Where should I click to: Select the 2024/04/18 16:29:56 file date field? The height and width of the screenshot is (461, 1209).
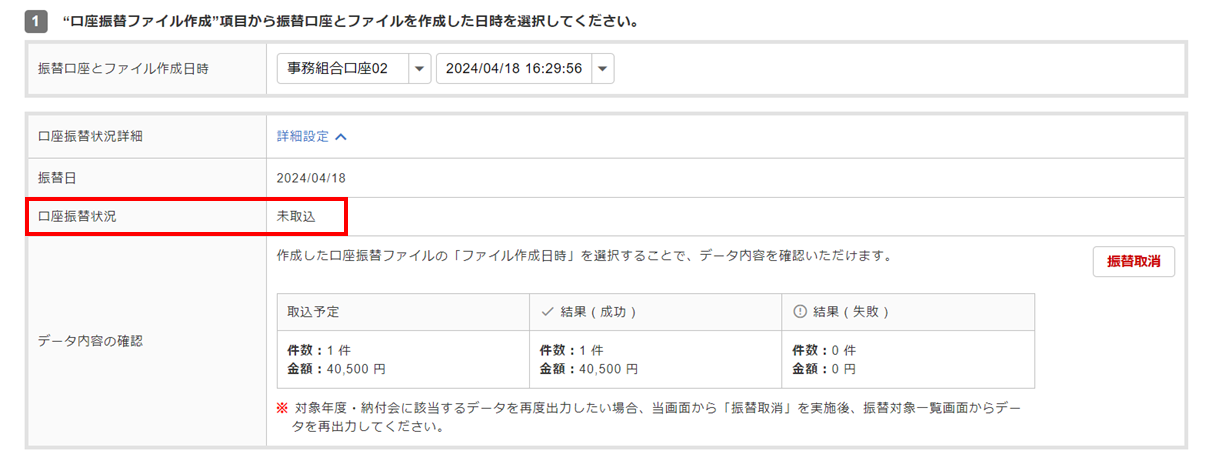coord(513,69)
